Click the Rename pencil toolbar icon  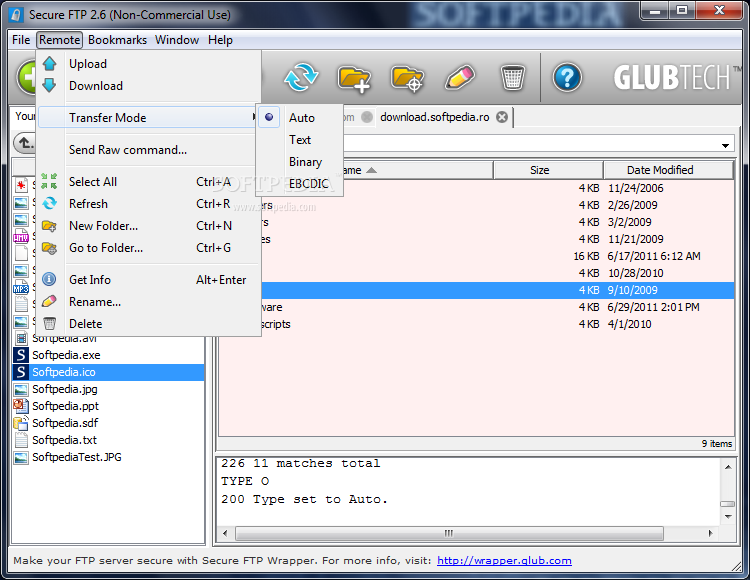tap(460, 77)
